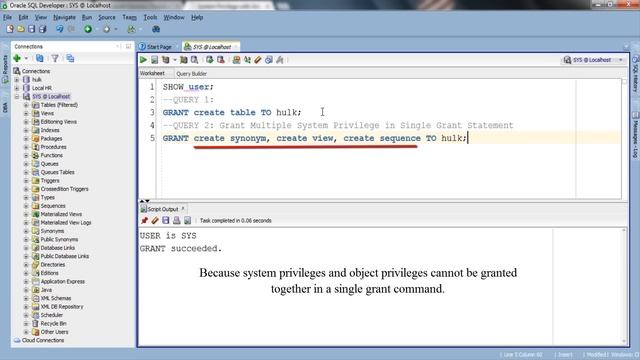Expand the hulk connection node
Screen dimensions: 640x360
pyautogui.click(x=17, y=80)
